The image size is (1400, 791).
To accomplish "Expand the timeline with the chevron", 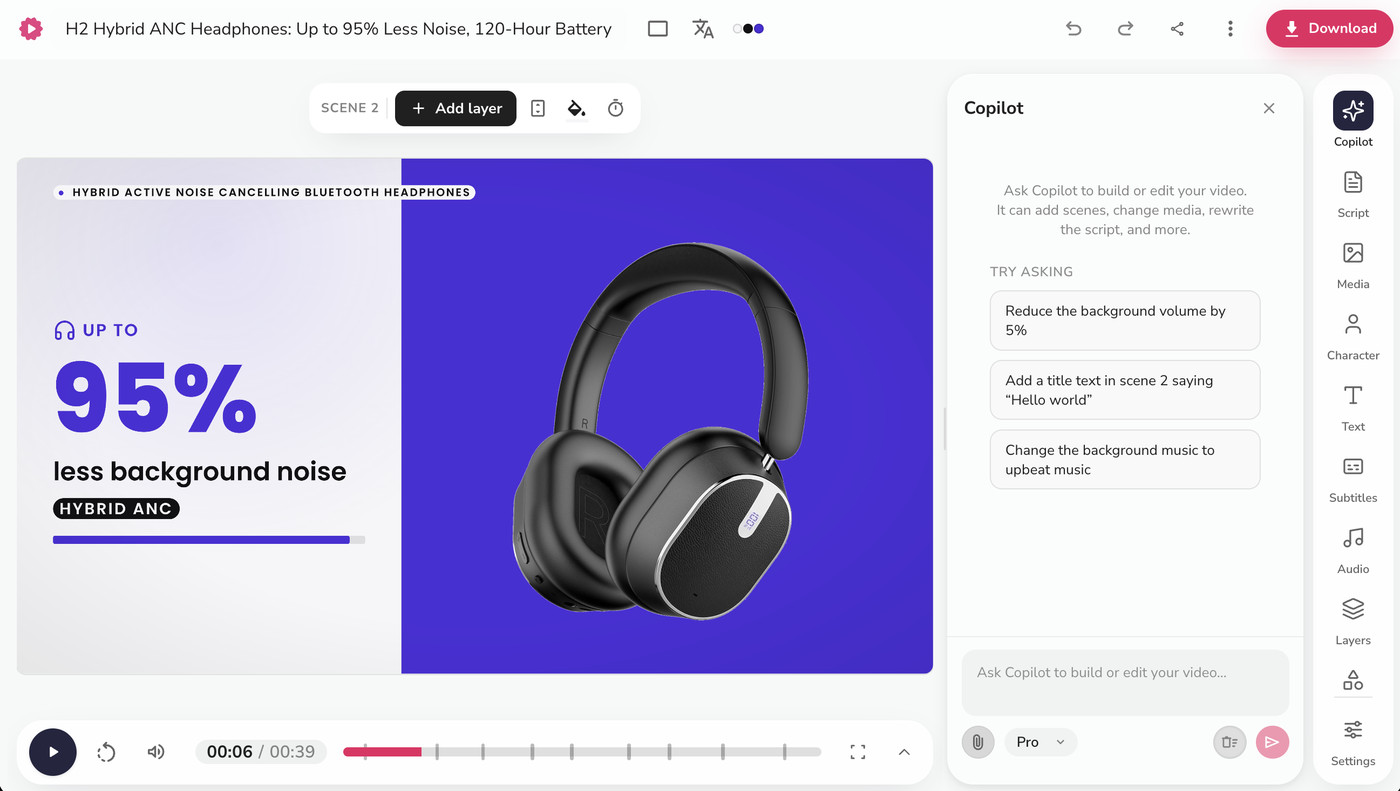I will tap(904, 752).
